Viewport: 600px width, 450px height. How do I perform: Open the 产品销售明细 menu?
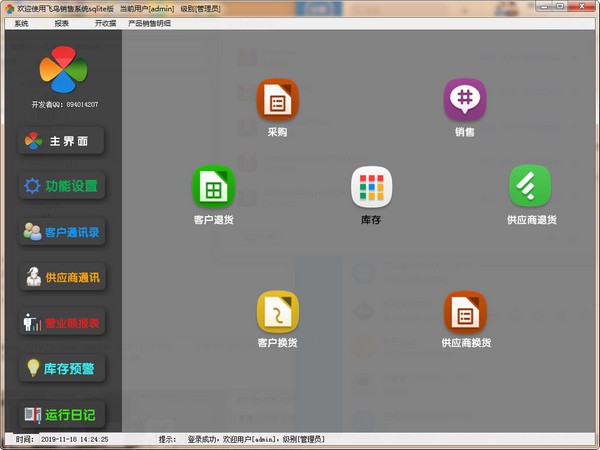pyautogui.click(x=149, y=23)
